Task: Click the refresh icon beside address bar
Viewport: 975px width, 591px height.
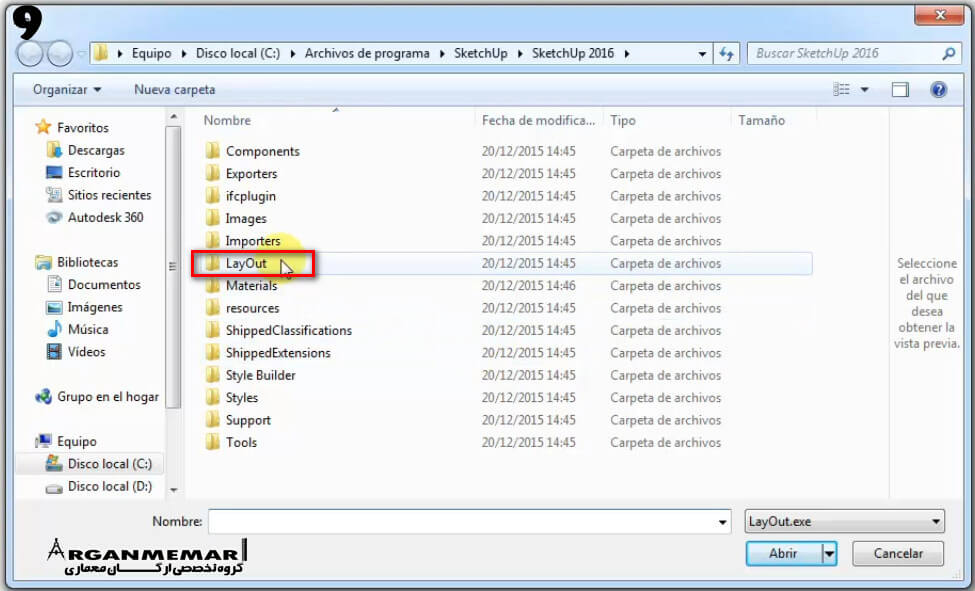Action: [726, 54]
